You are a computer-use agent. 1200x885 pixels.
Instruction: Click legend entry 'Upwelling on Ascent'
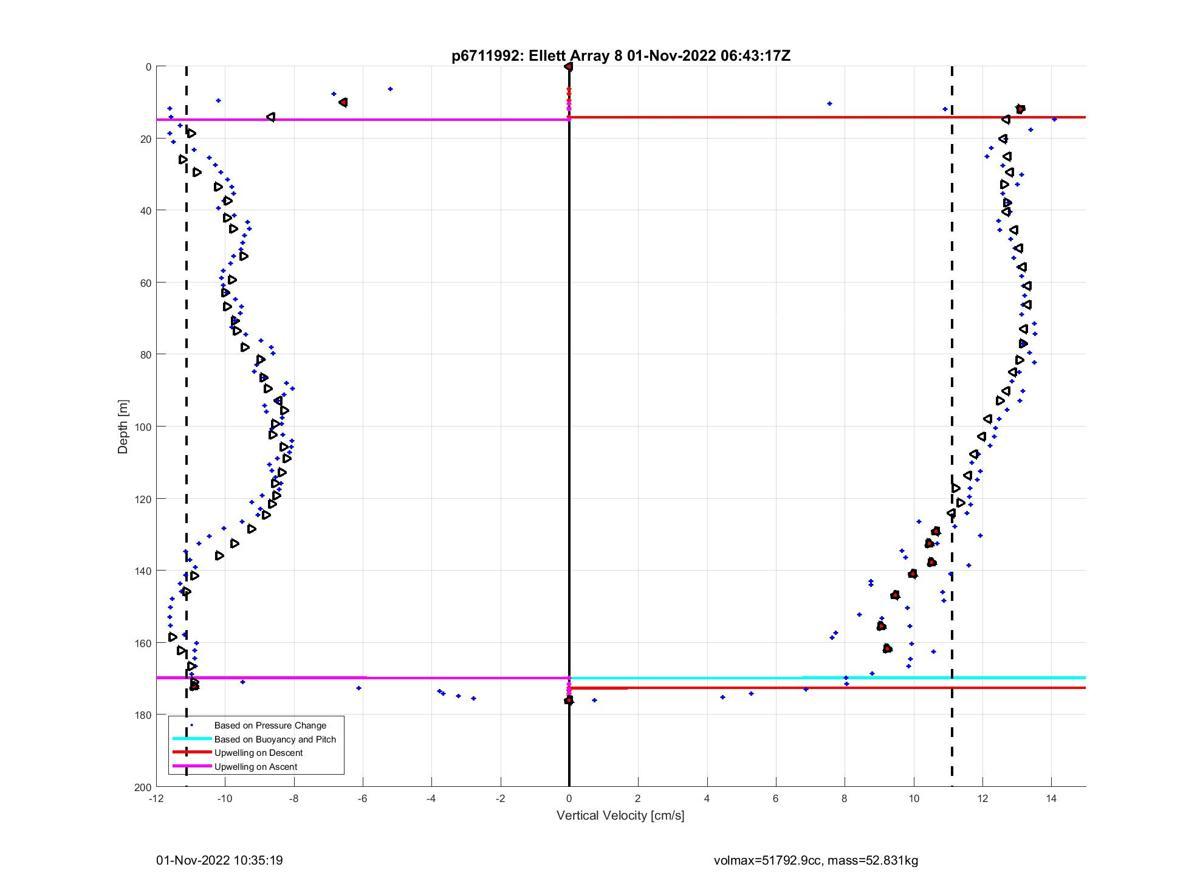256,767
